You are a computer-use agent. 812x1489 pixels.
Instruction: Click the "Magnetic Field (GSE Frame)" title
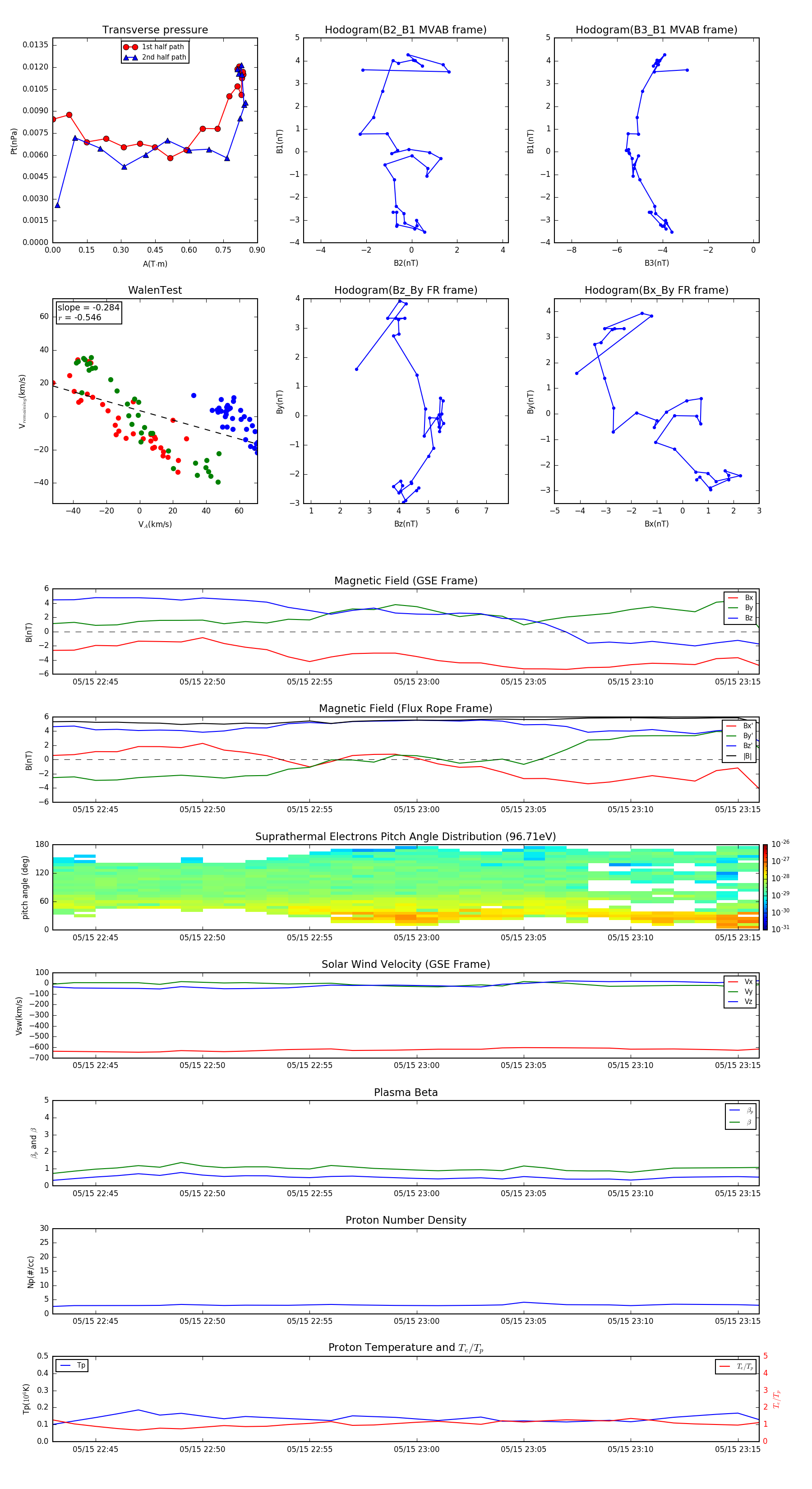click(x=406, y=580)
